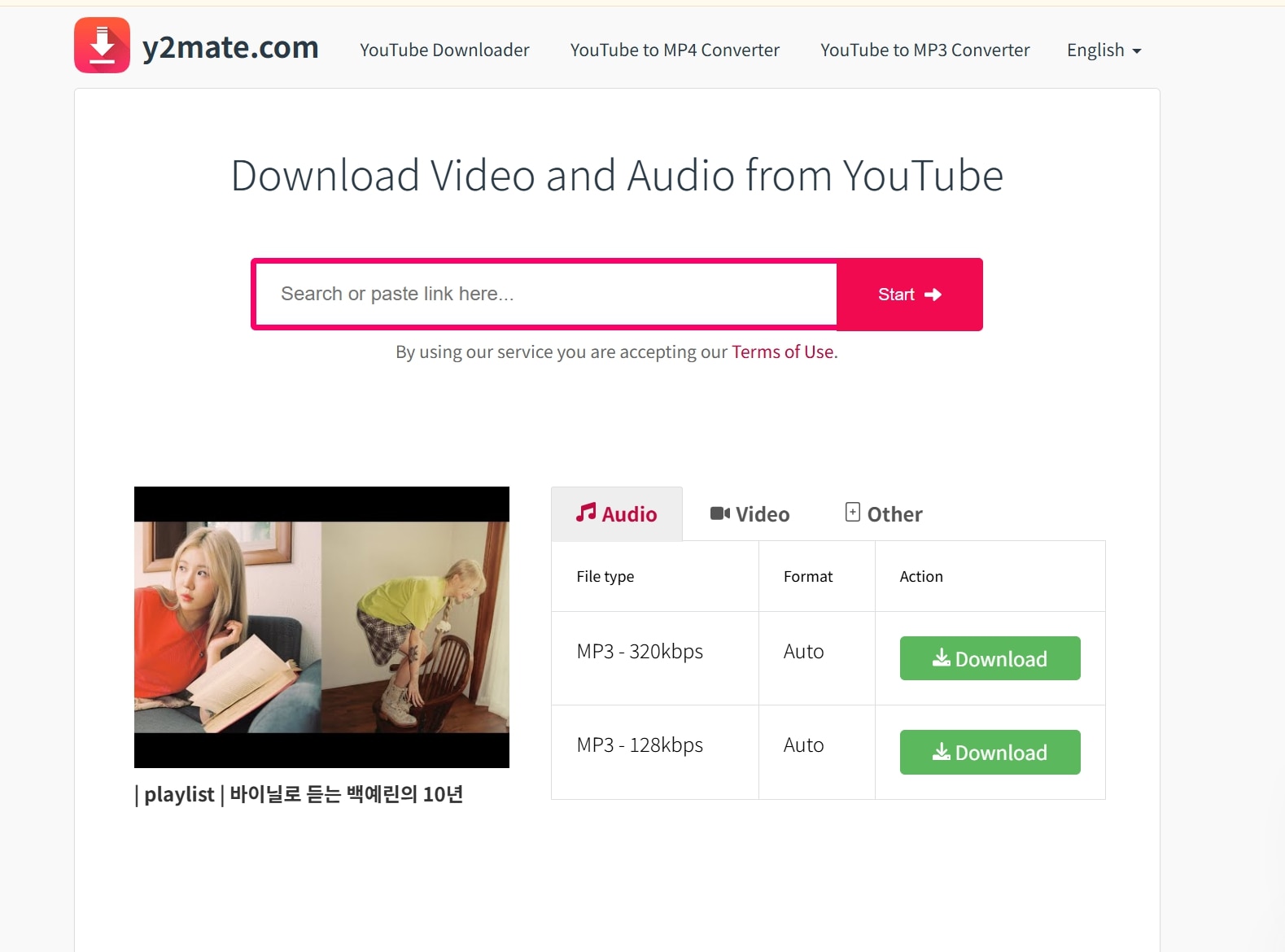
Task: Expand the English language dropdown
Action: (1104, 50)
